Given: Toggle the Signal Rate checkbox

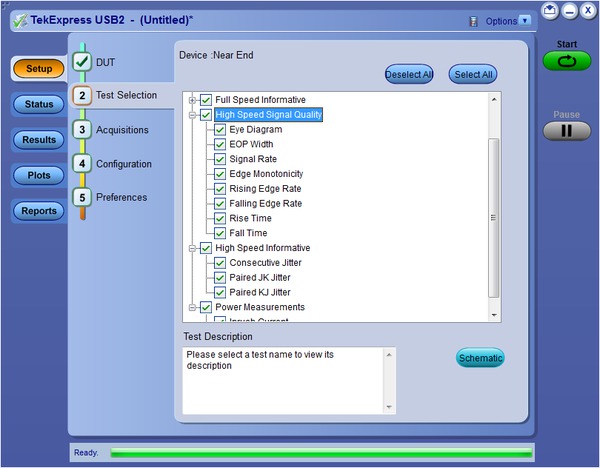Looking at the screenshot, I should click(x=220, y=159).
